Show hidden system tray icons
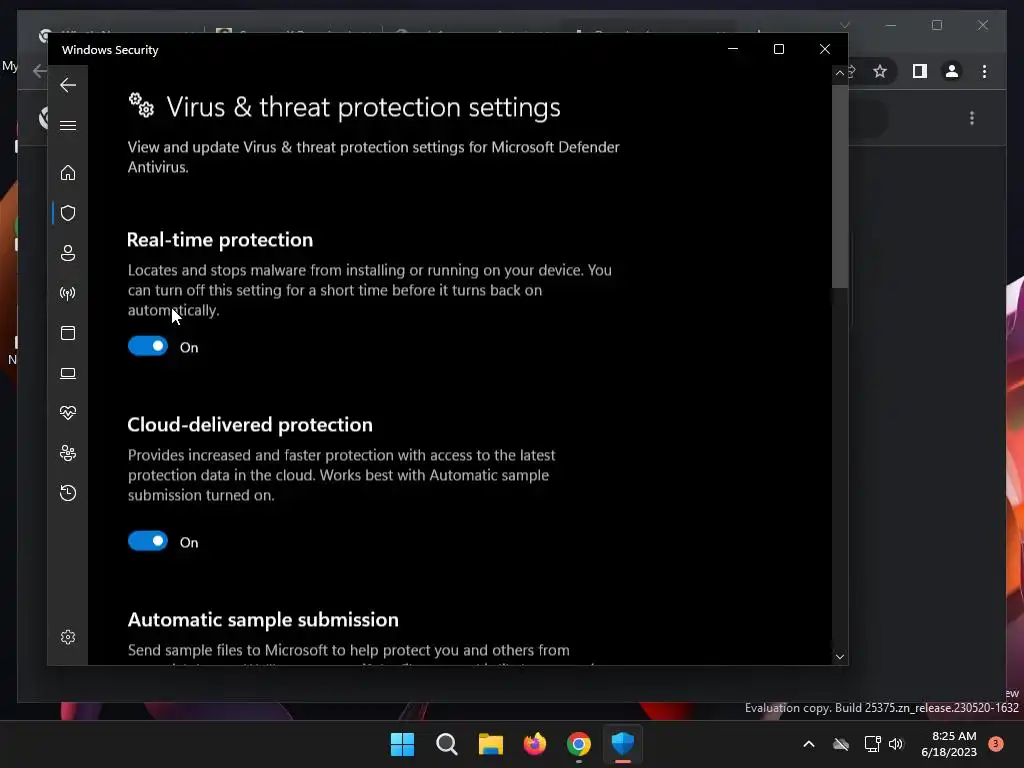The width and height of the screenshot is (1024, 768). 808,744
